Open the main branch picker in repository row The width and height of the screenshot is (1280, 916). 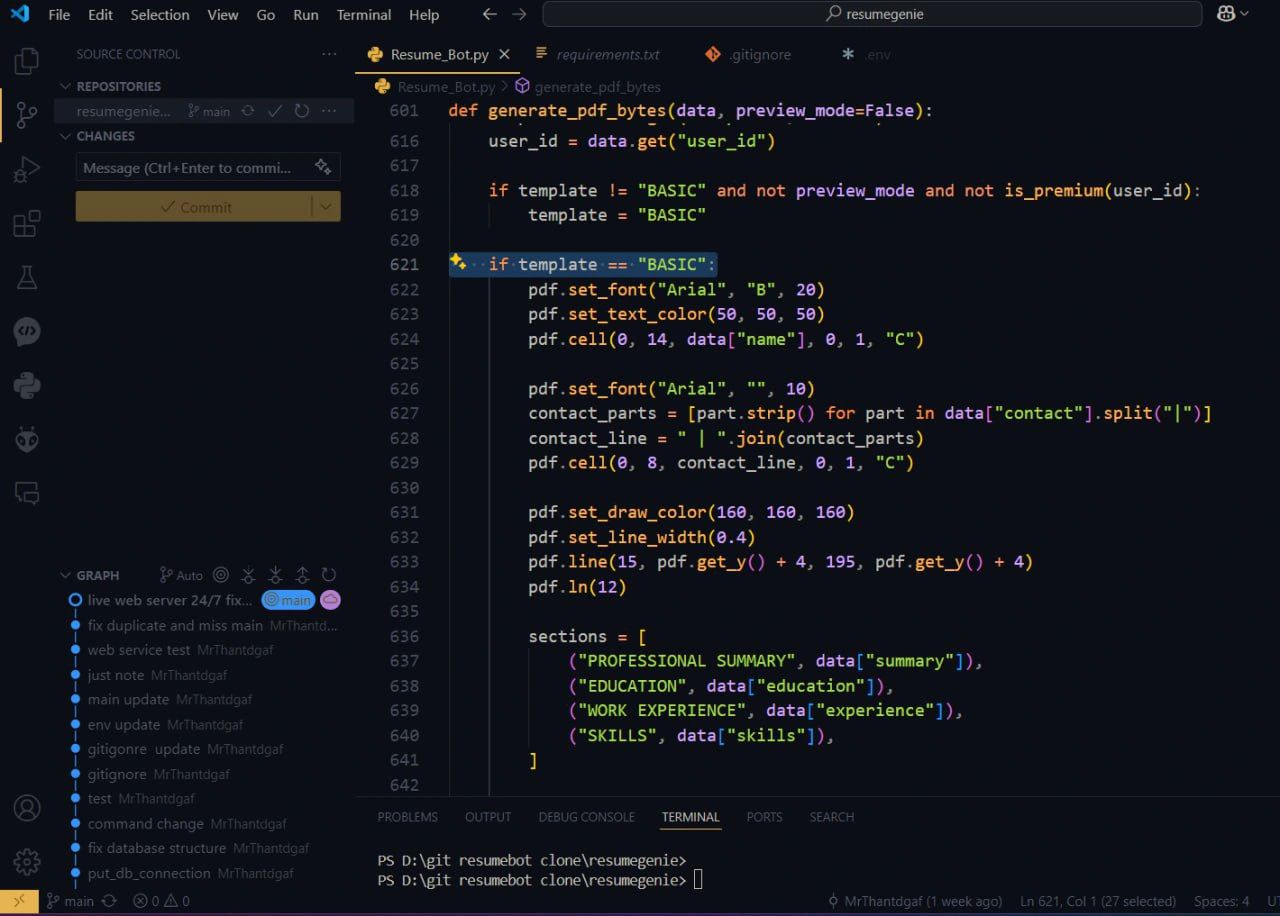(x=208, y=111)
